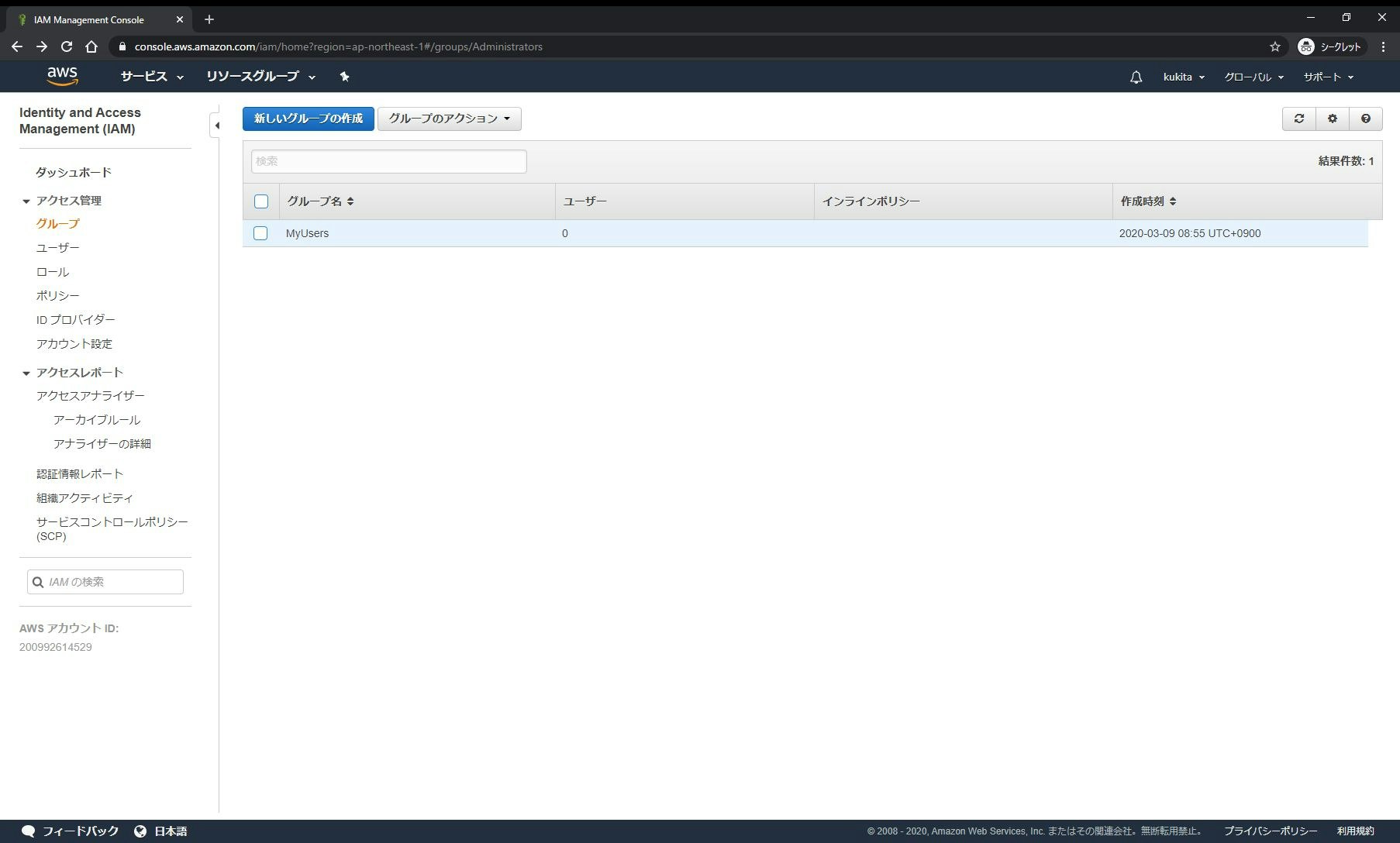Click the pin shortcut icon in navbar
The height and width of the screenshot is (843, 1400).
344,77
